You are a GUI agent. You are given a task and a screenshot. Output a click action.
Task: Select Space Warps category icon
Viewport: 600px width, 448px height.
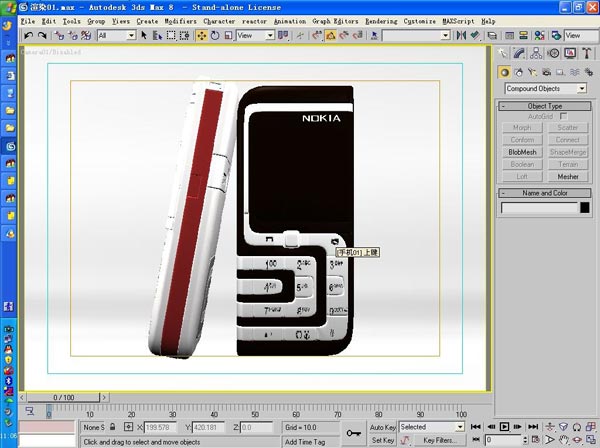574,72
